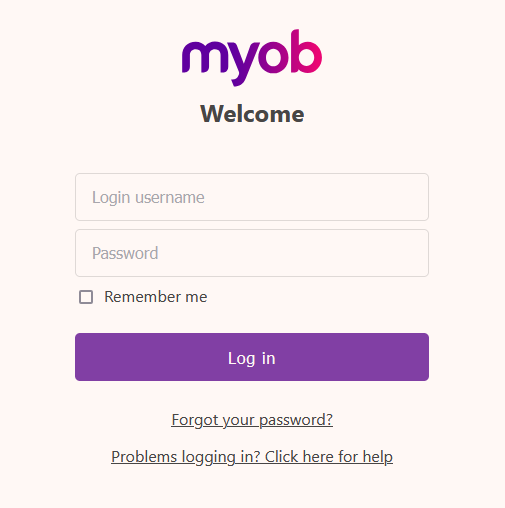Click the myob logo
The height and width of the screenshot is (508, 505).
point(252,58)
